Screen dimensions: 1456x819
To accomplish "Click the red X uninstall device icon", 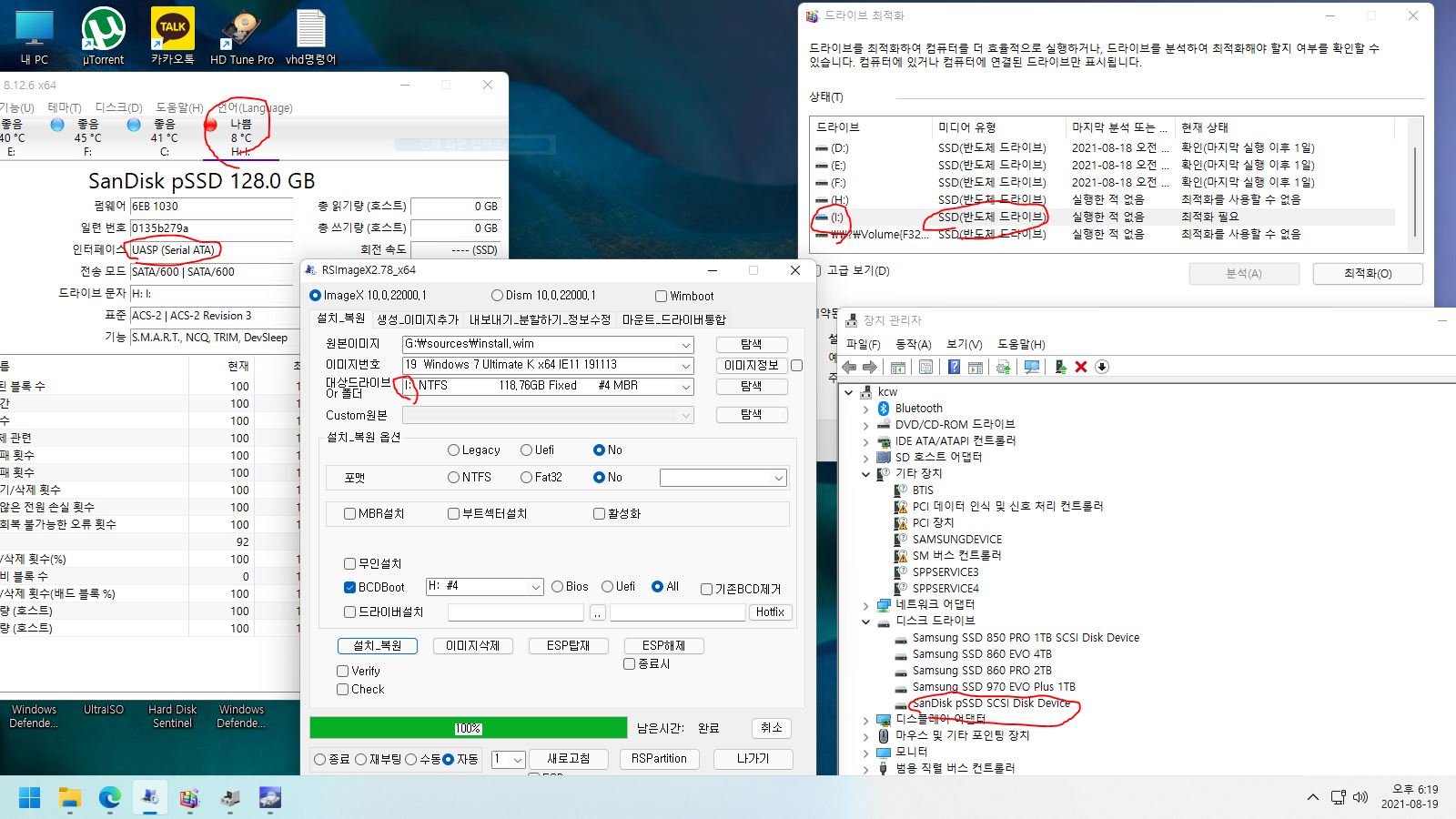I will (x=1081, y=367).
